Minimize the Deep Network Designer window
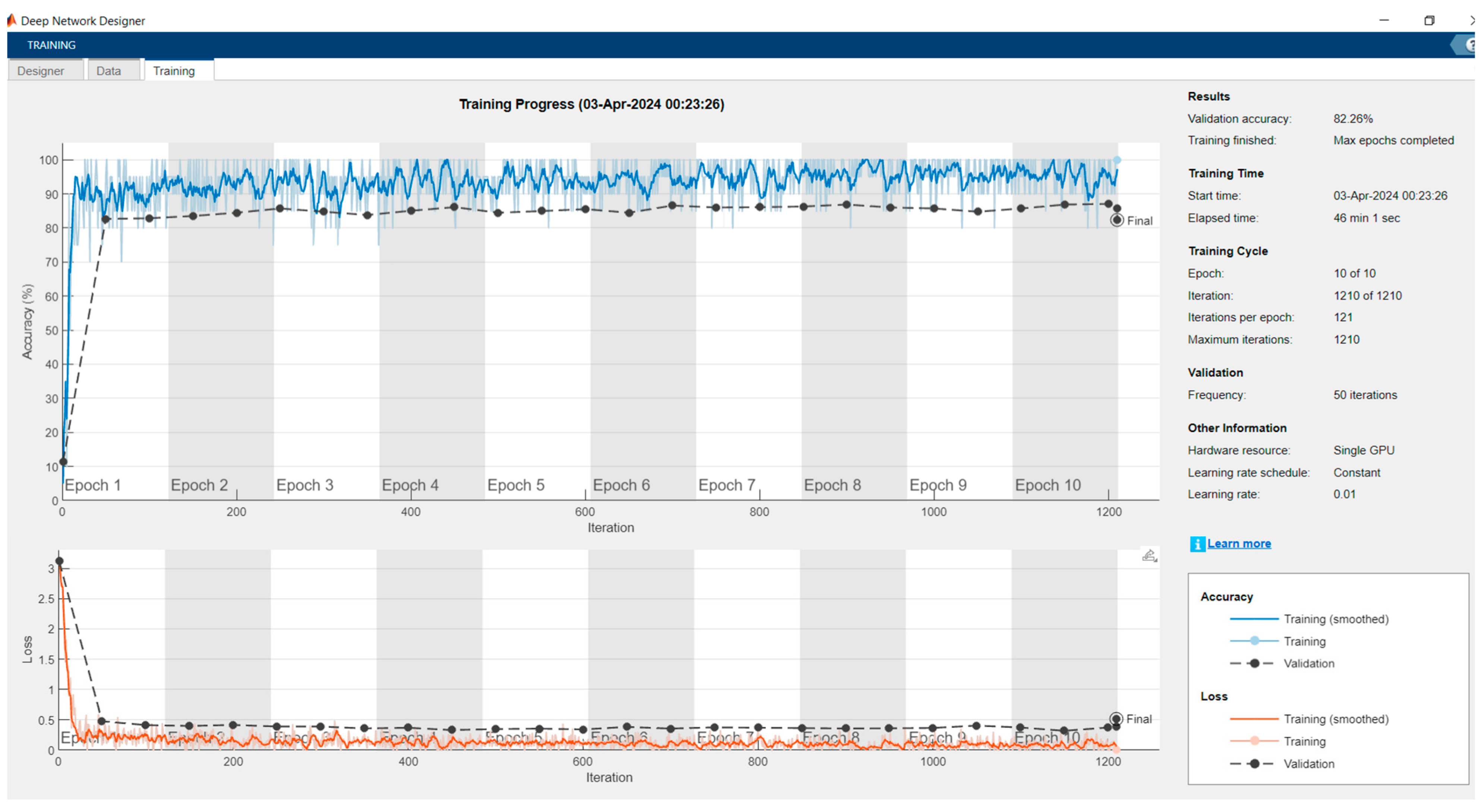 (x=1384, y=21)
